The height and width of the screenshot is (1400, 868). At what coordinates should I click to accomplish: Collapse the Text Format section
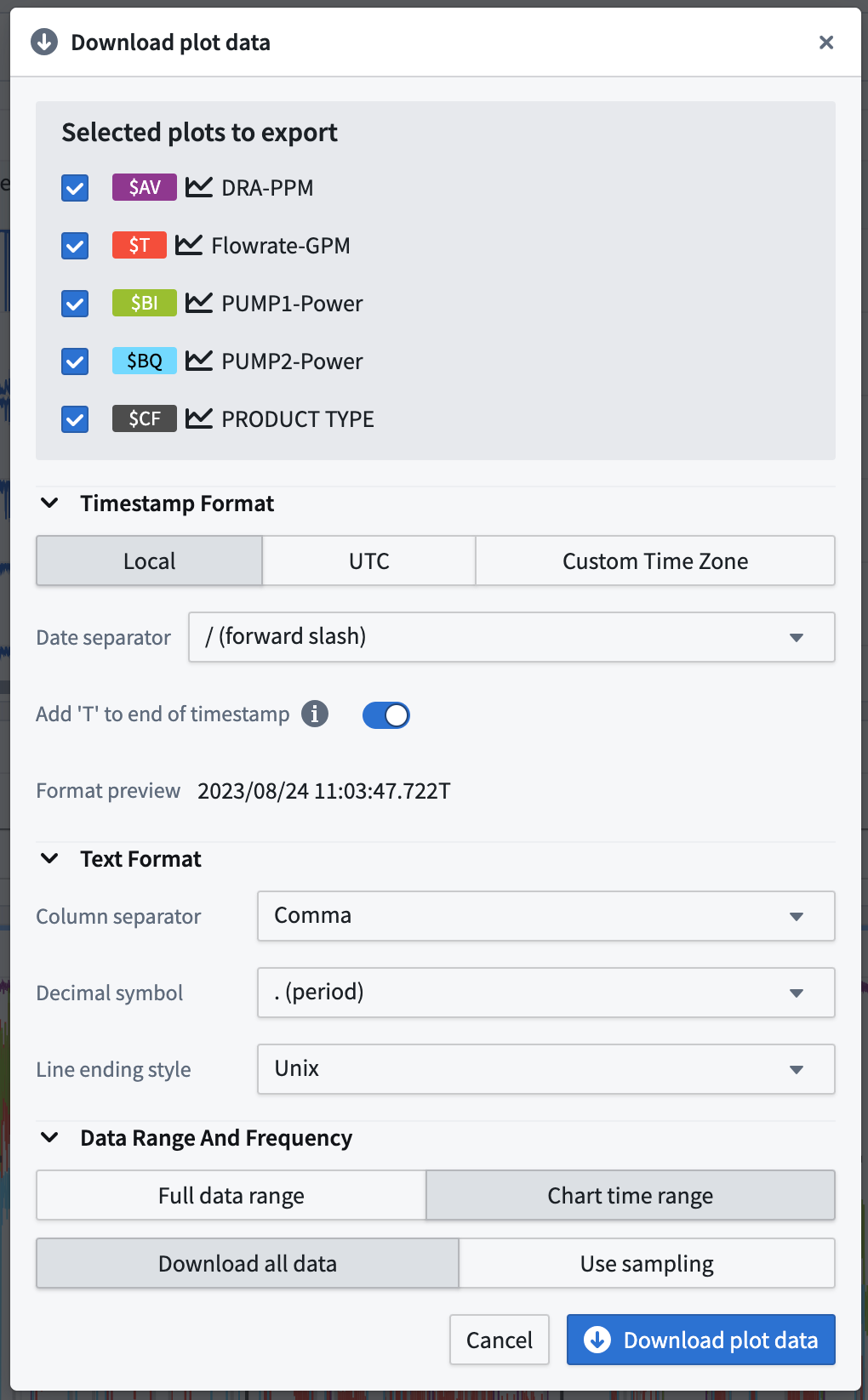[50, 859]
